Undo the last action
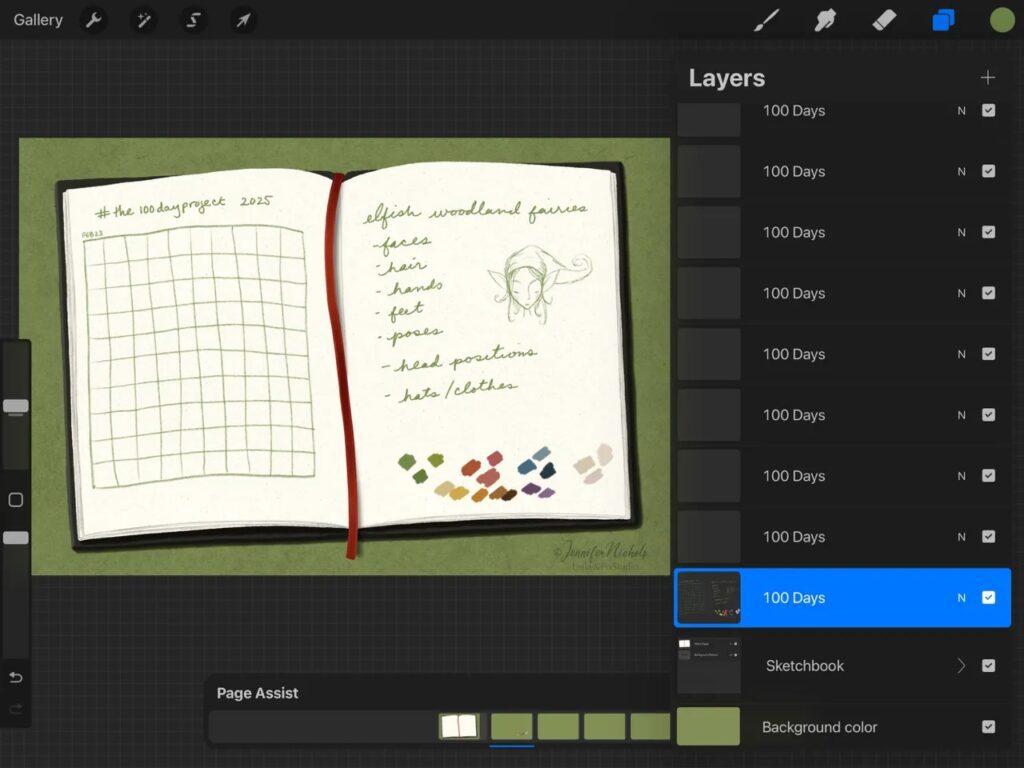The height and width of the screenshot is (768, 1024). tap(16, 677)
